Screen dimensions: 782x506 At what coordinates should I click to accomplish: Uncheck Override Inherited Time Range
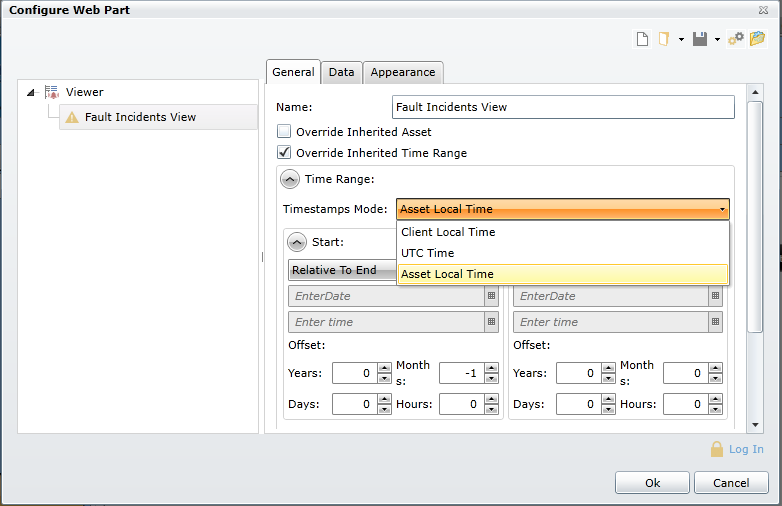tap(284, 153)
